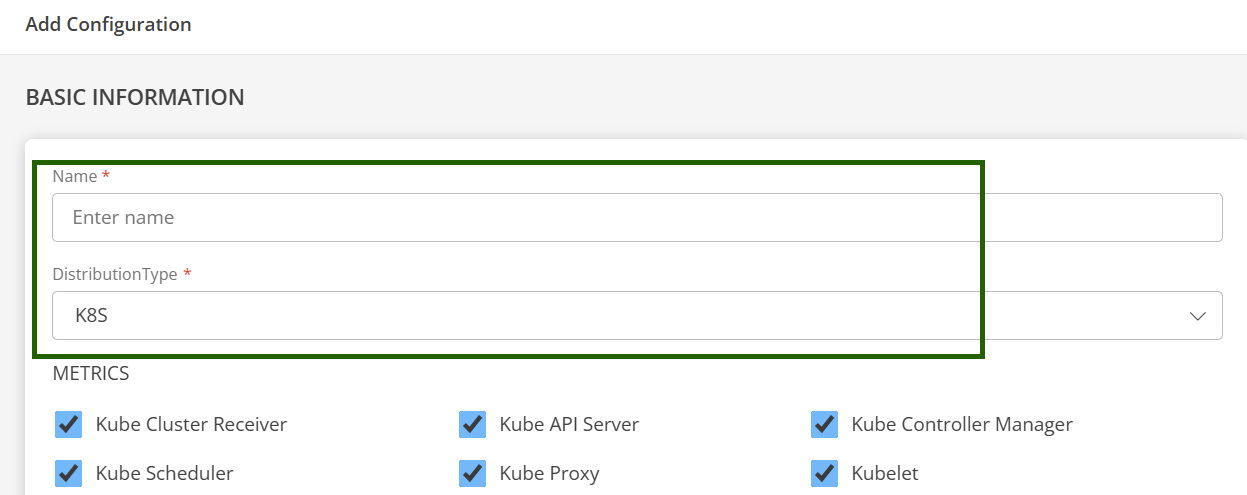This screenshot has width=1247, height=495.
Task: Click the Kube API Server label text
Action: (568, 424)
